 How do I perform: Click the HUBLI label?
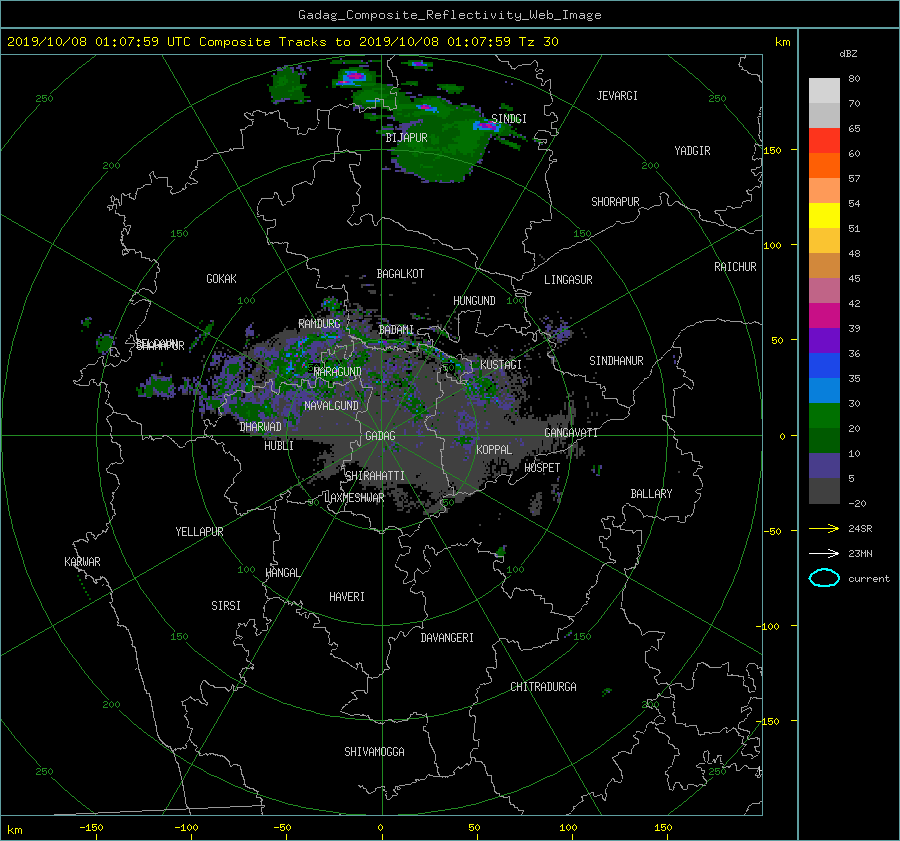(279, 446)
